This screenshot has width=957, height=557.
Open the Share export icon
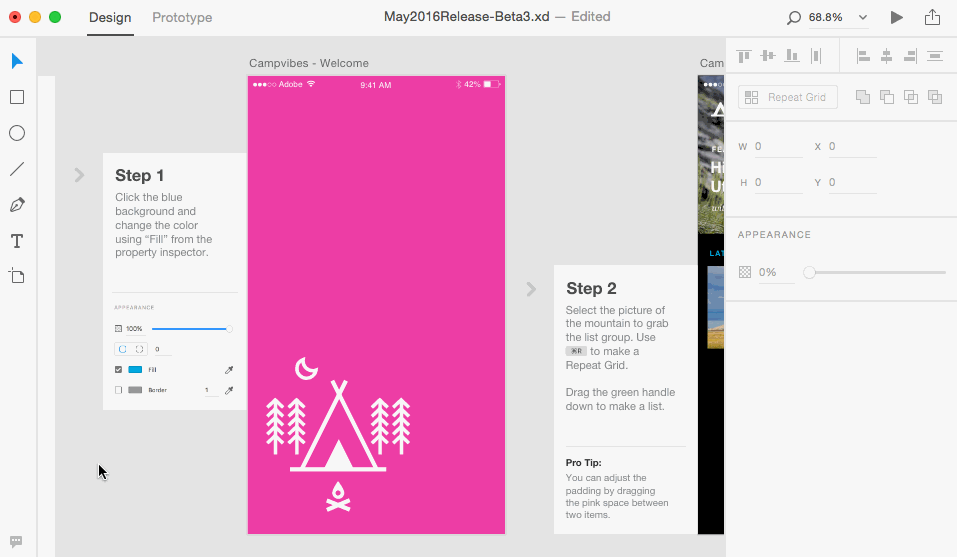(x=932, y=17)
